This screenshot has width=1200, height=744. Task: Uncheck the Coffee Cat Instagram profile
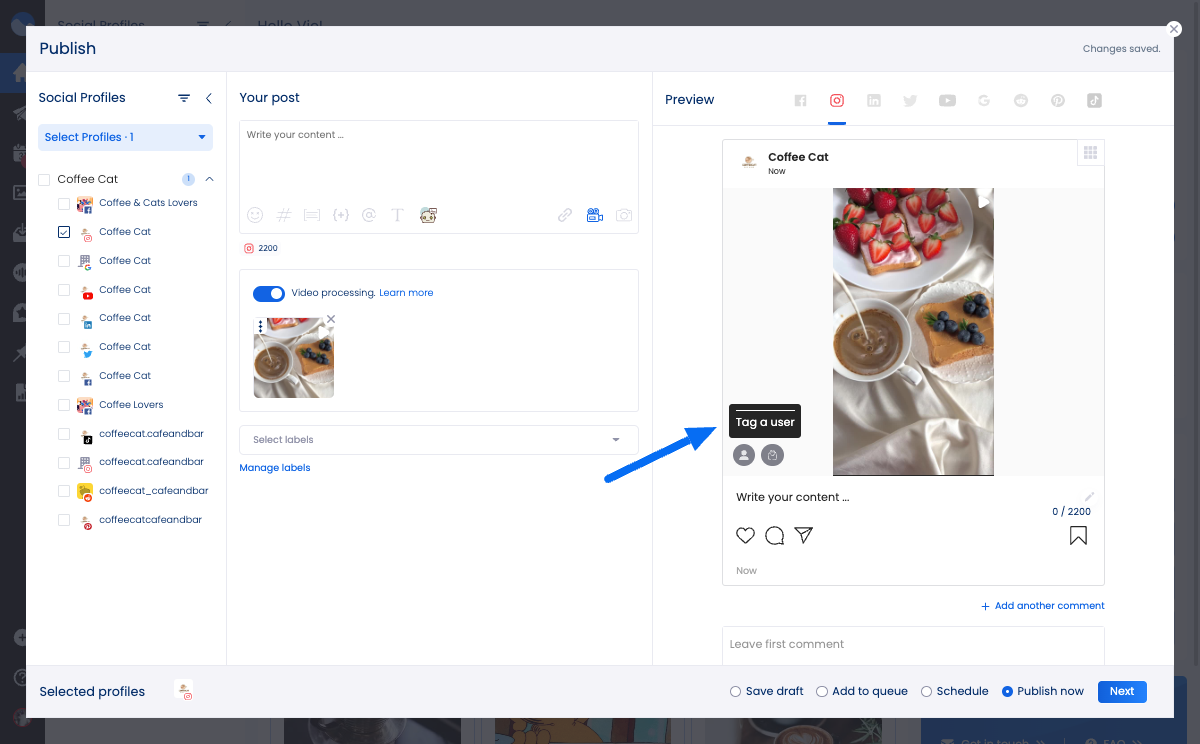click(x=64, y=232)
